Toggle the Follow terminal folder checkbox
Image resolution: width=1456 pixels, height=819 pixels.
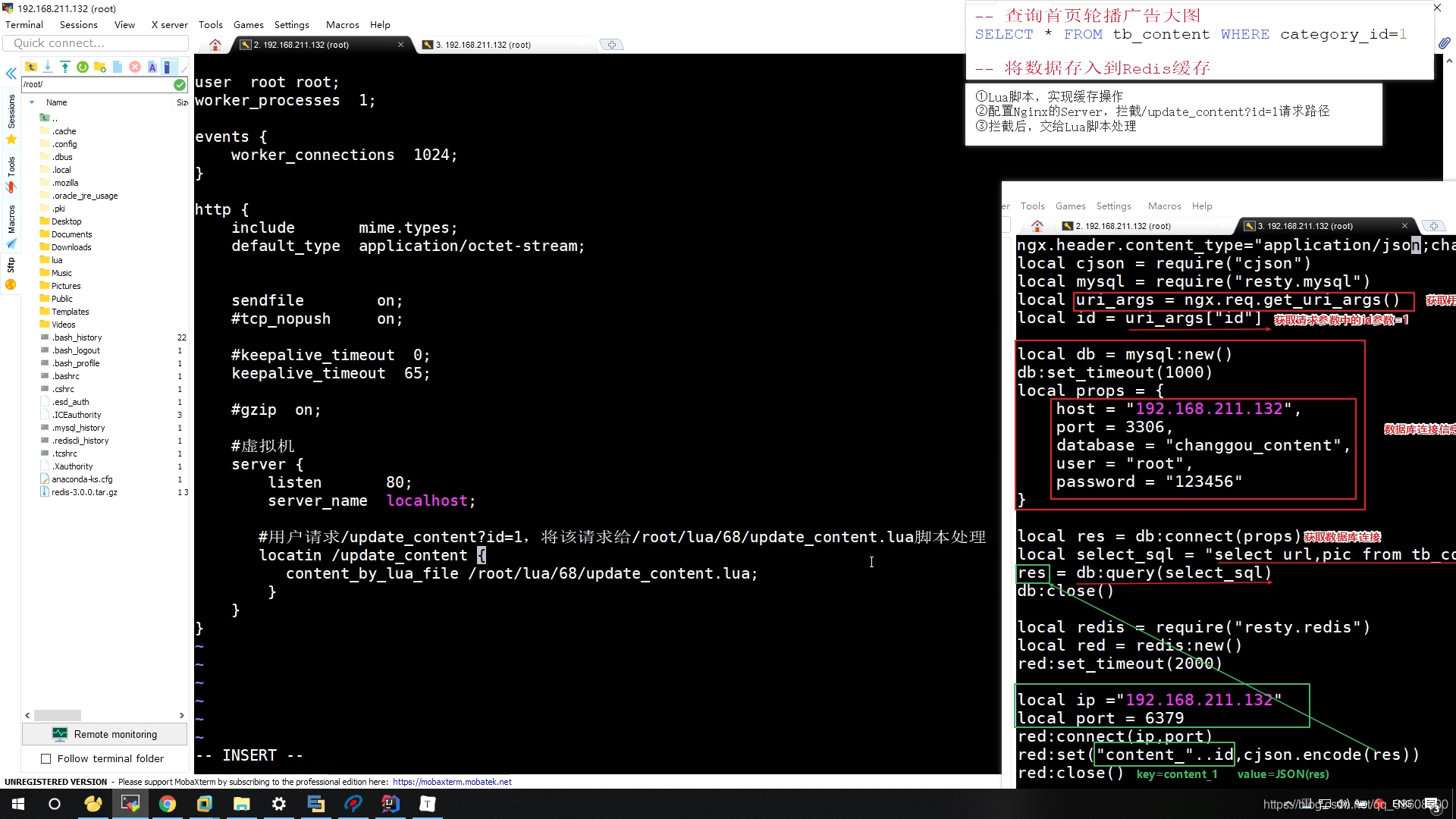[46, 758]
